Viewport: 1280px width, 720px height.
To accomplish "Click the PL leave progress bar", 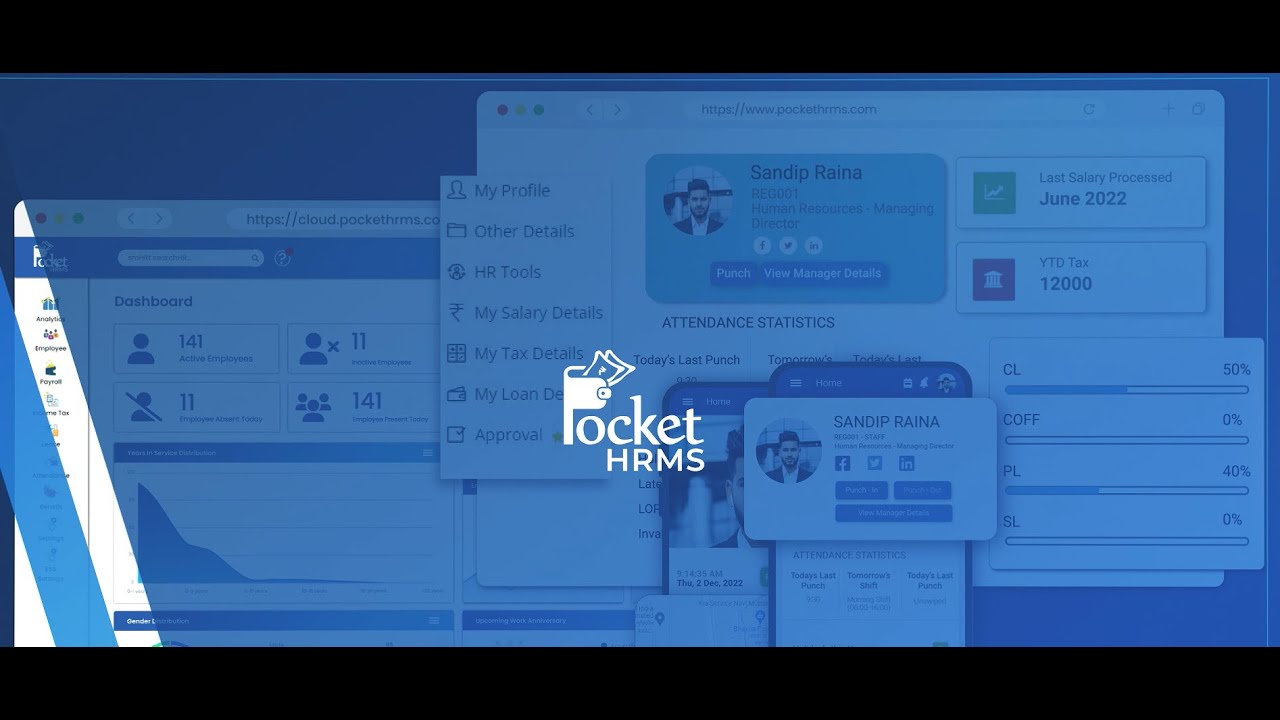I will [x=1126, y=491].
